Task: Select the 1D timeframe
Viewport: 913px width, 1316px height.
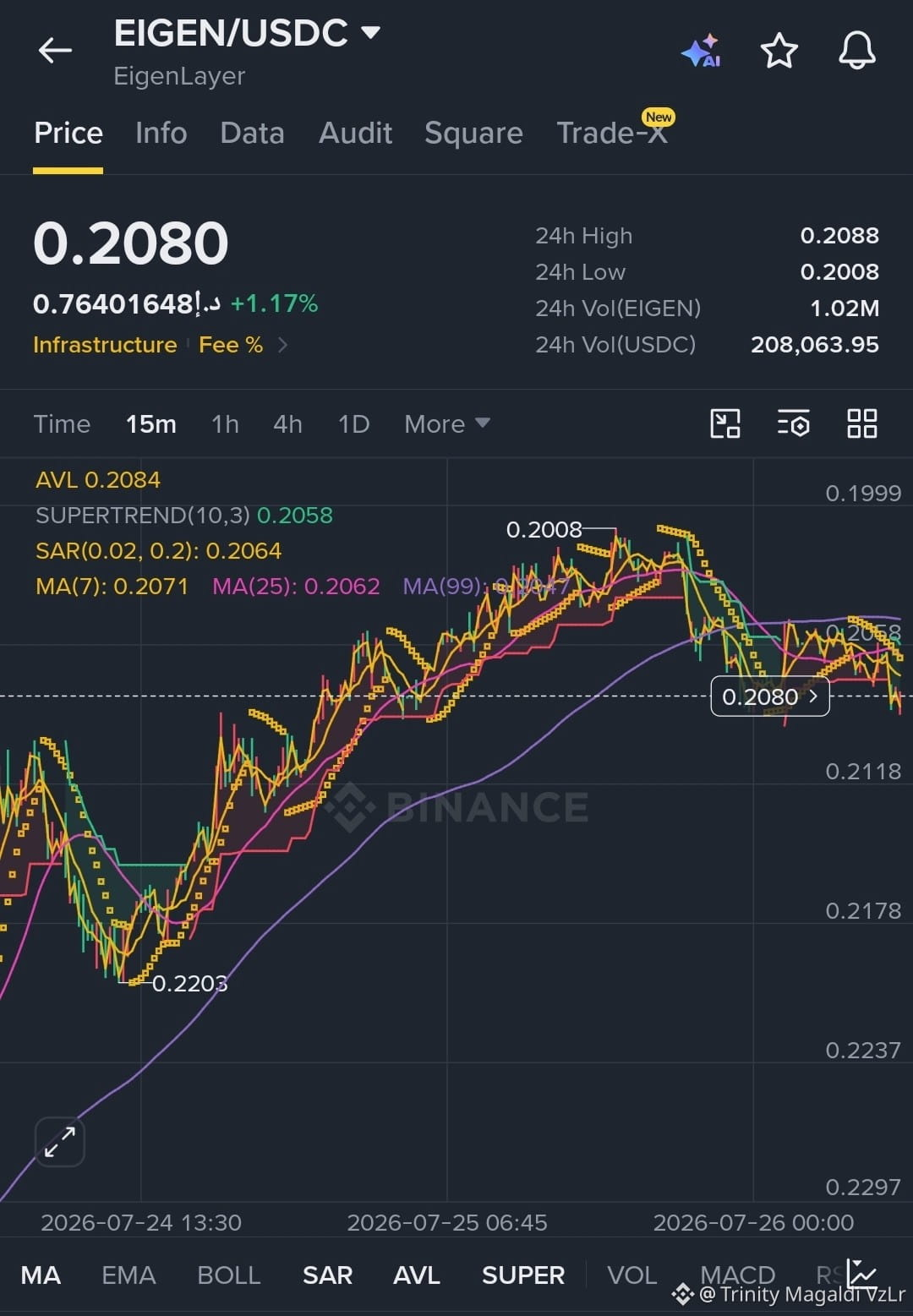Action: point(353,423)
